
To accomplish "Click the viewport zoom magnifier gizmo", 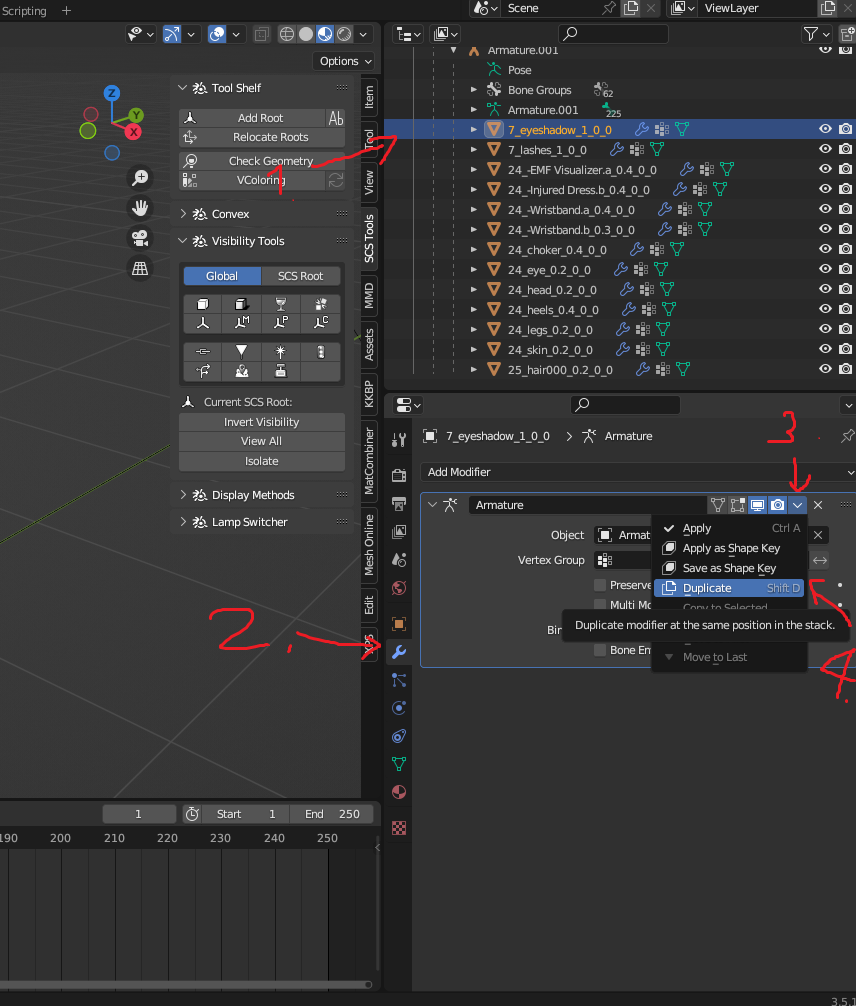I will click(140, 178).
